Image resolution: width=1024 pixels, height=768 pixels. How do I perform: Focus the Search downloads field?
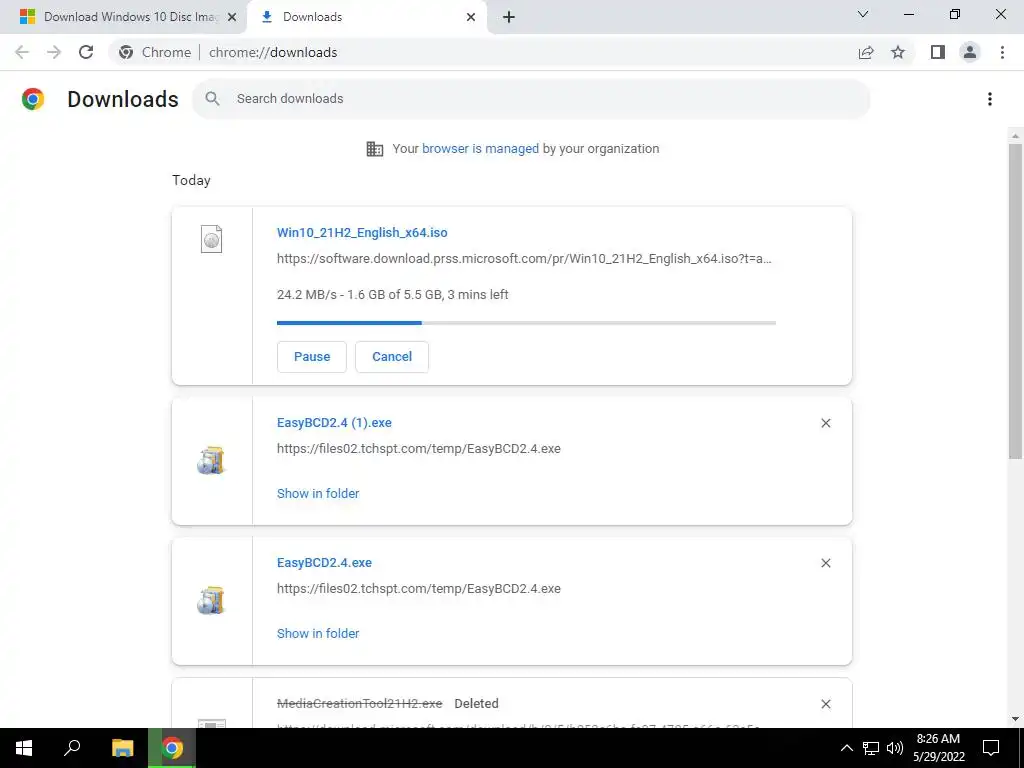pos(531,99)
